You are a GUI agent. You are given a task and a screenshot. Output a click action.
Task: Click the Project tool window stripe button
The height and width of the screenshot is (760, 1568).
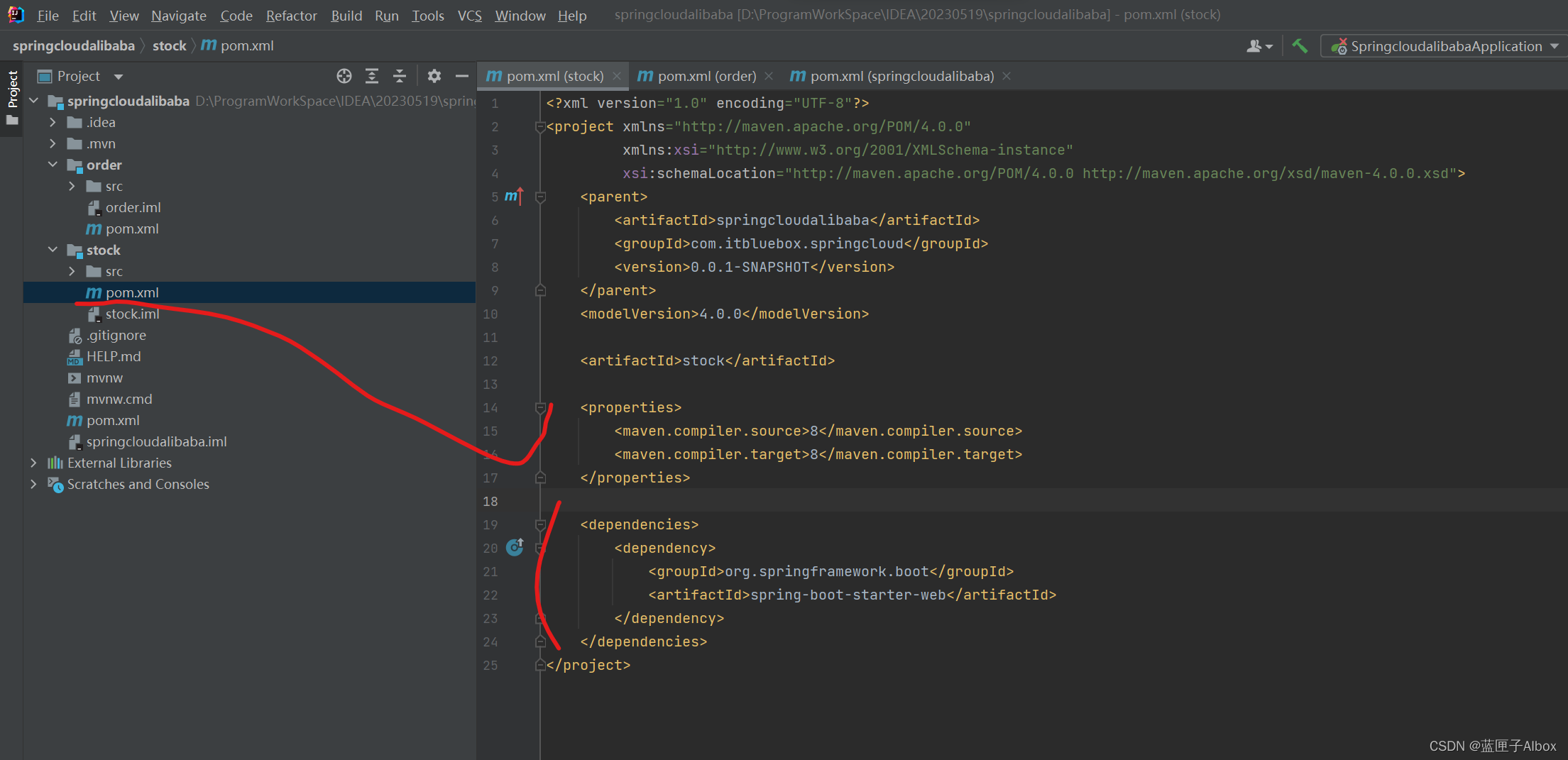[12, 98]
